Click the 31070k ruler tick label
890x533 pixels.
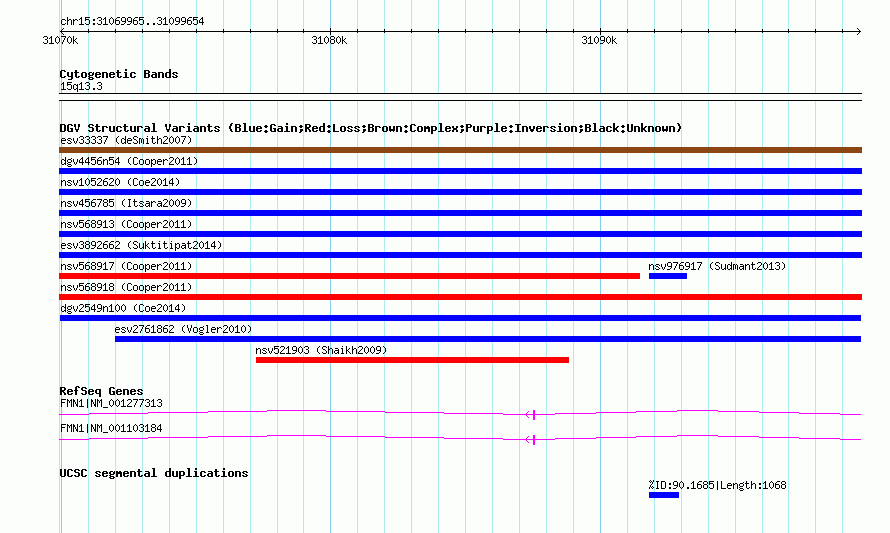pyautogui.click(x=60, y=41)
